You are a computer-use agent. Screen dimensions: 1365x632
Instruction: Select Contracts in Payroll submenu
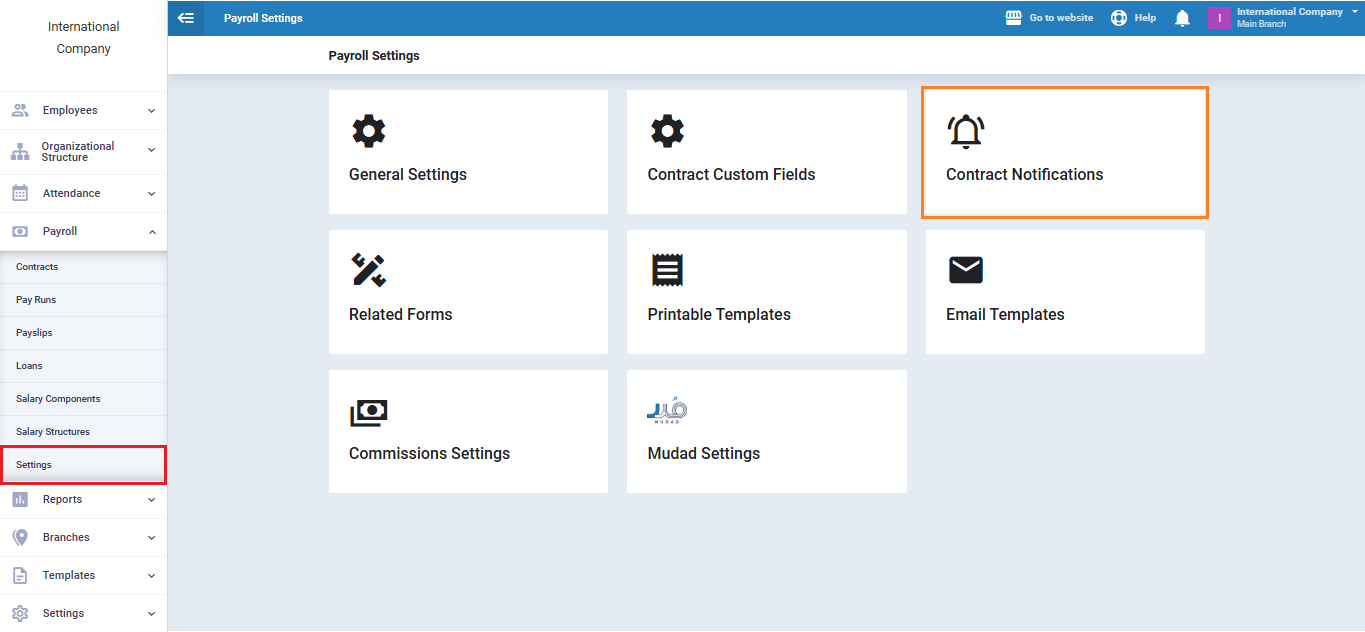point(37,267)
